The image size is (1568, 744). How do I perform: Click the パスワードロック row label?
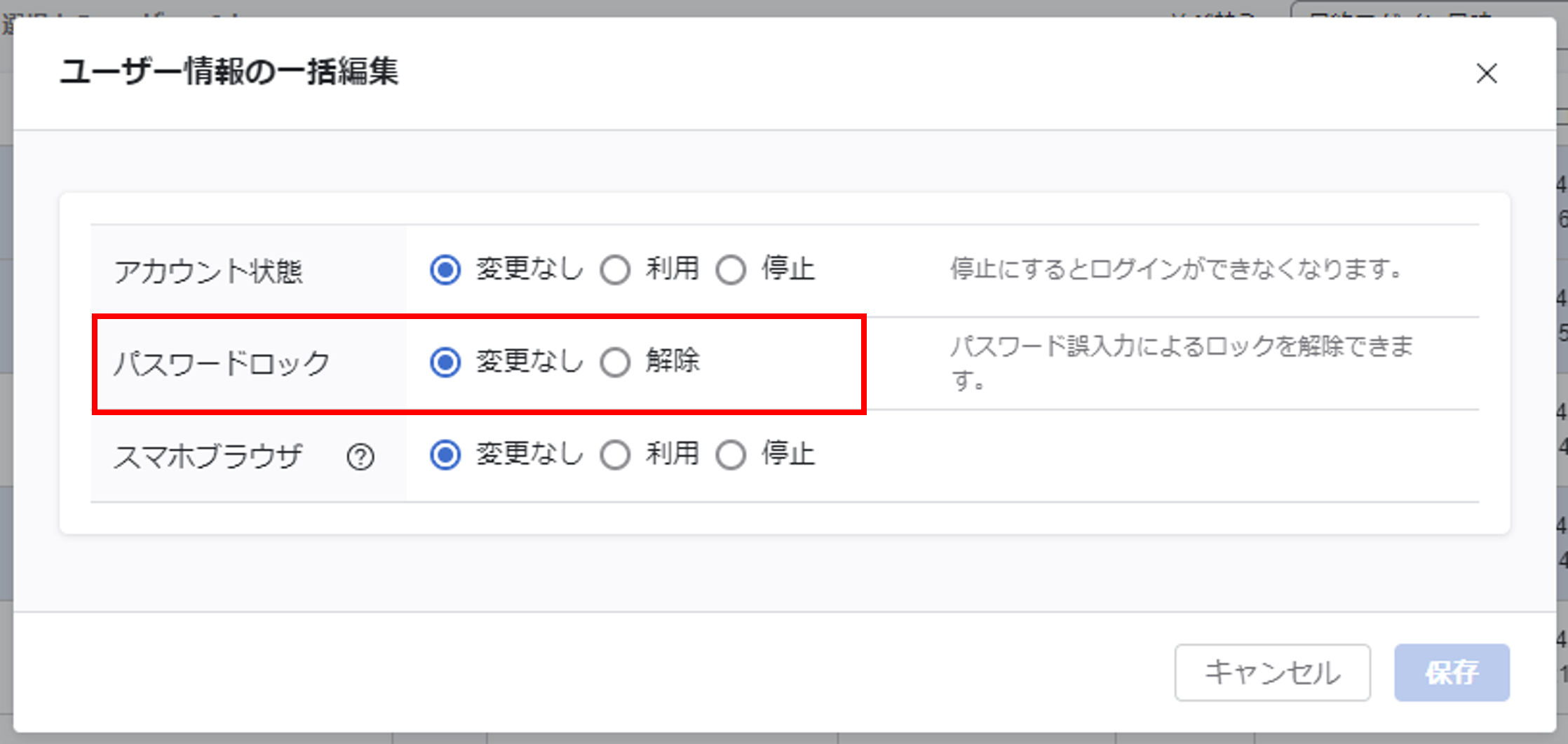click(222, 364)
